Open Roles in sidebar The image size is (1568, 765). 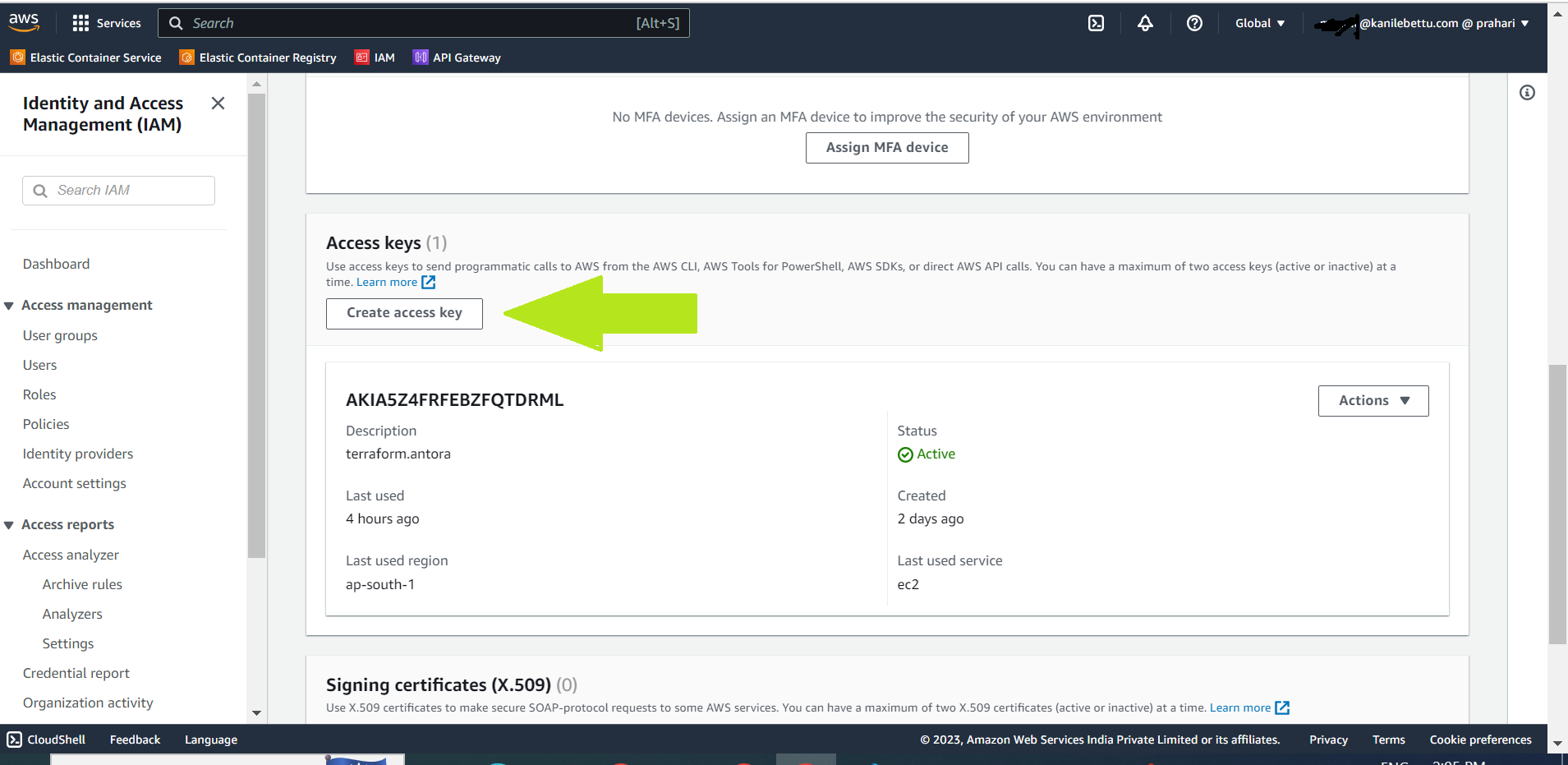tap(39, 394)
